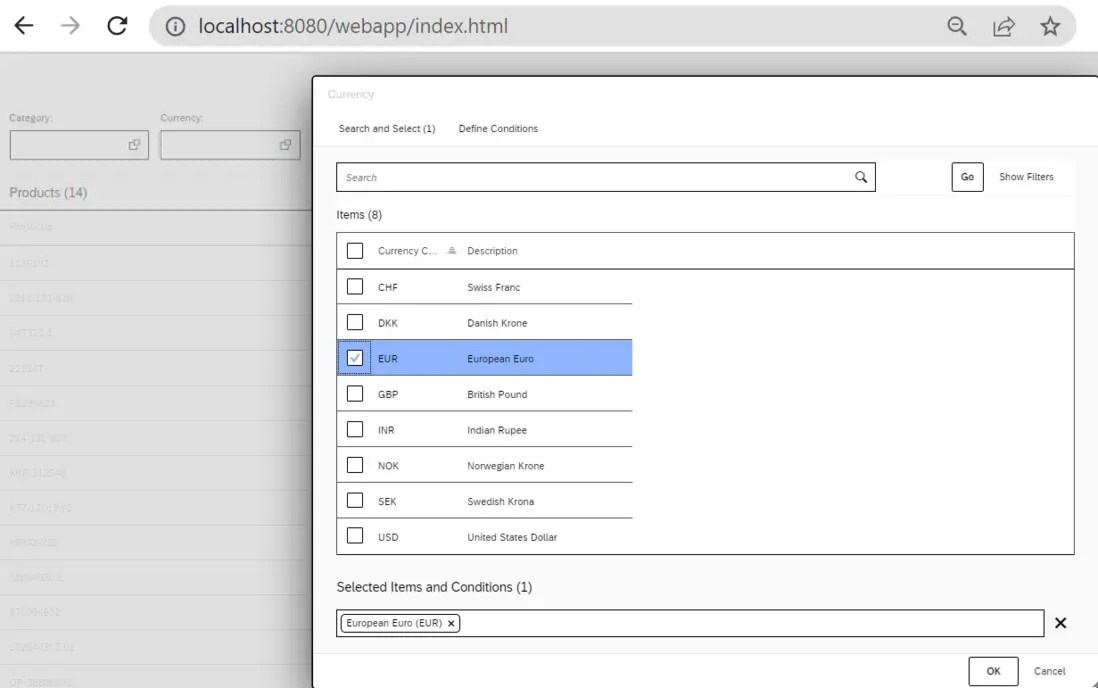Select all currencies with the header checkbox
Image resolution: width=1098 pixels, height=688 pixels.
[x=355, y=250]
